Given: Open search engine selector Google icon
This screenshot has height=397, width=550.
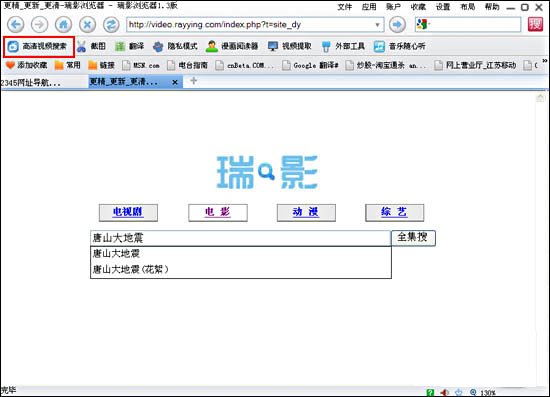Looking at the screenshot, I should [x=422, y=24].
